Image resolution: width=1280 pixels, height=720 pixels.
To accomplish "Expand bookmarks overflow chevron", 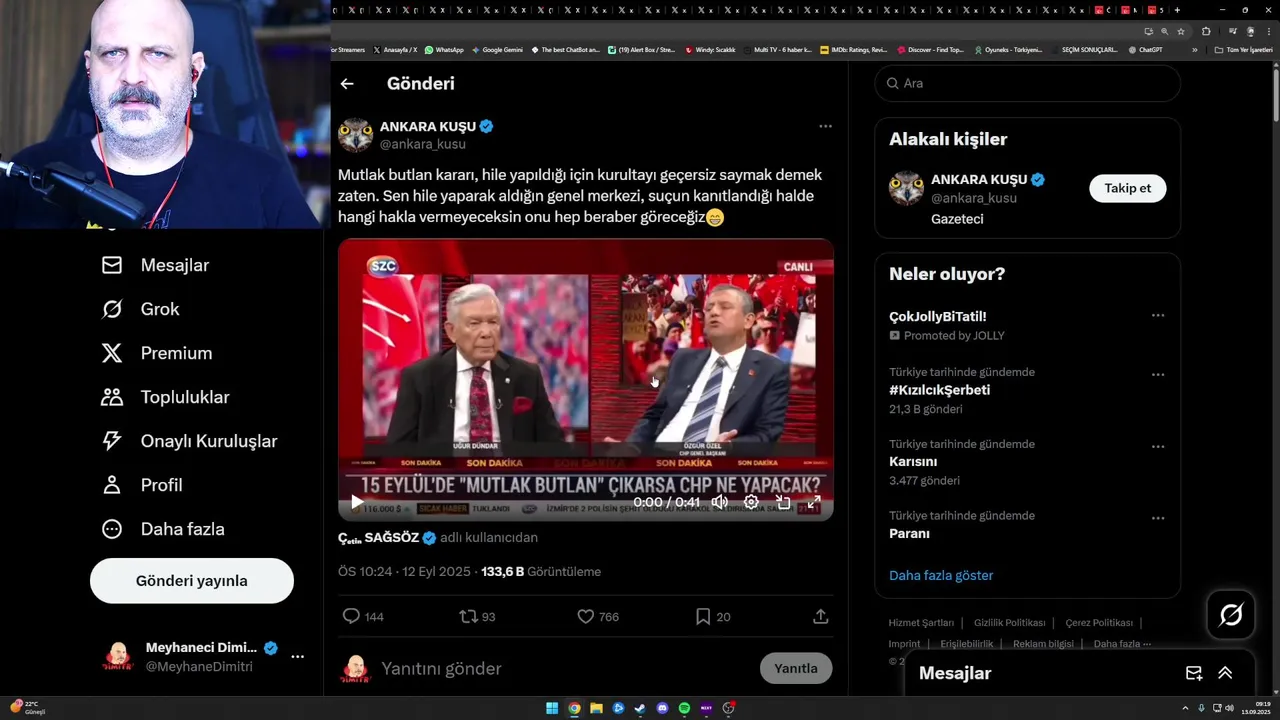I will pos(1194,49).
